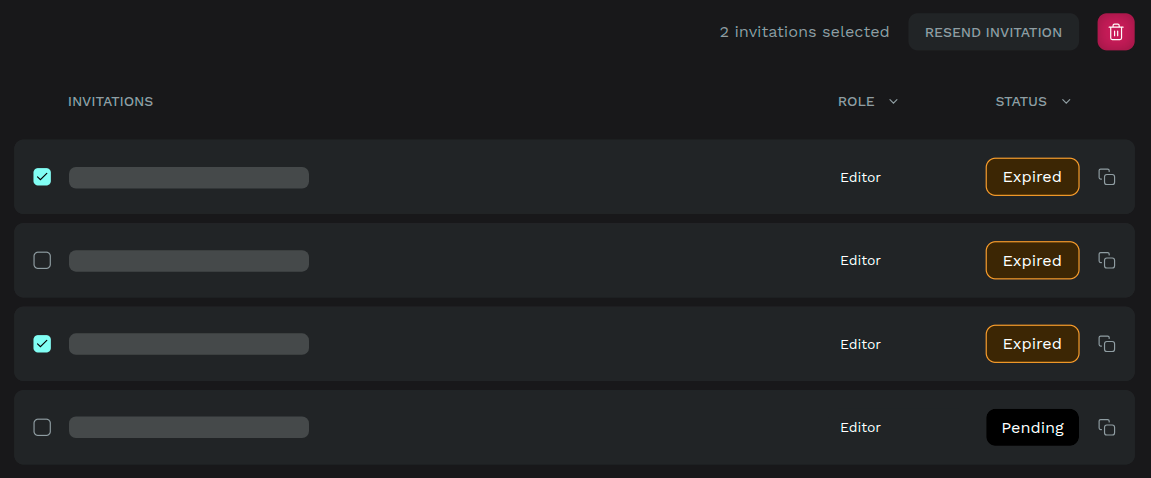Image resolution: width=1151 pixels, height=478 pixels.
Task: Click the Invitations column header
Action: pyautogui.click(x=110, y=101)
